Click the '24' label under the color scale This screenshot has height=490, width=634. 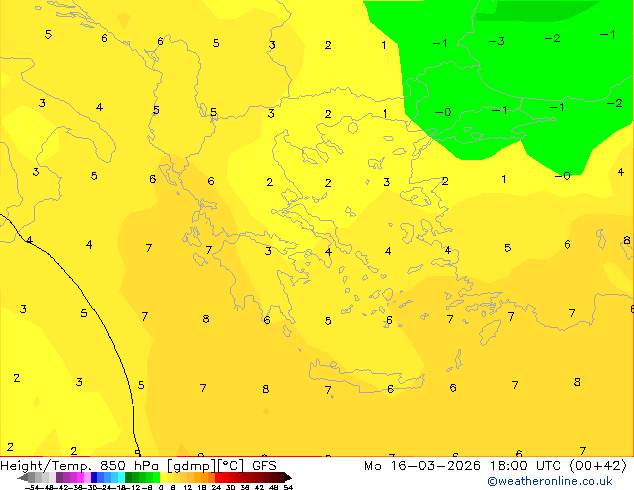pyautogui.click(x=216, y=487)
